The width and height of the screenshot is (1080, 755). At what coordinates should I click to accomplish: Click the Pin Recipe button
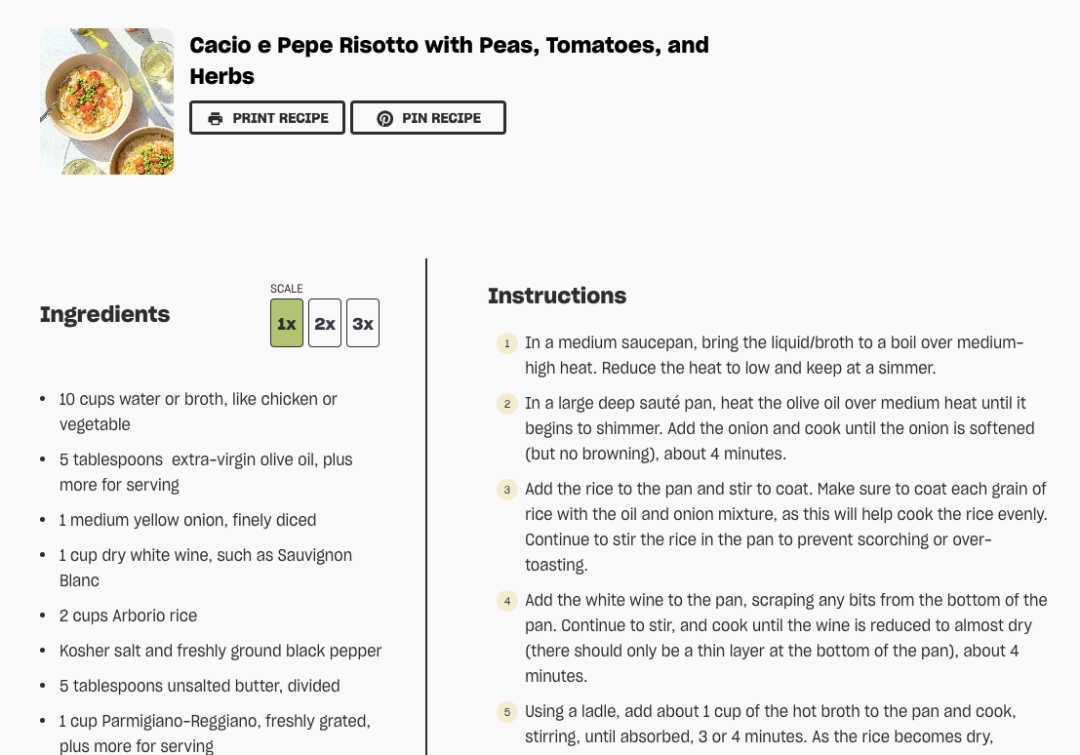click(x=428, y=118)
